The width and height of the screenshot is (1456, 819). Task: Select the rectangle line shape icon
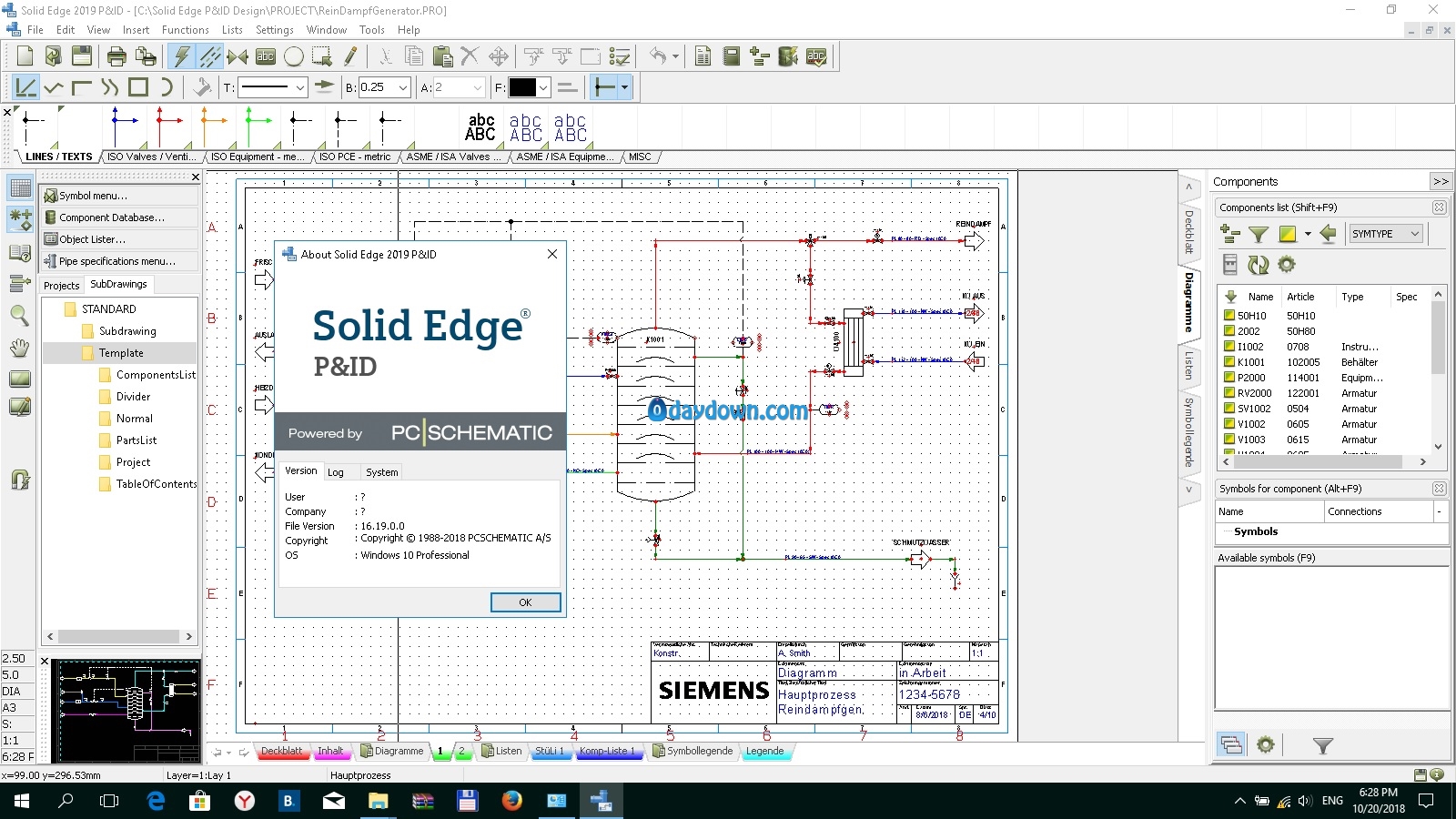pos(138,87)
